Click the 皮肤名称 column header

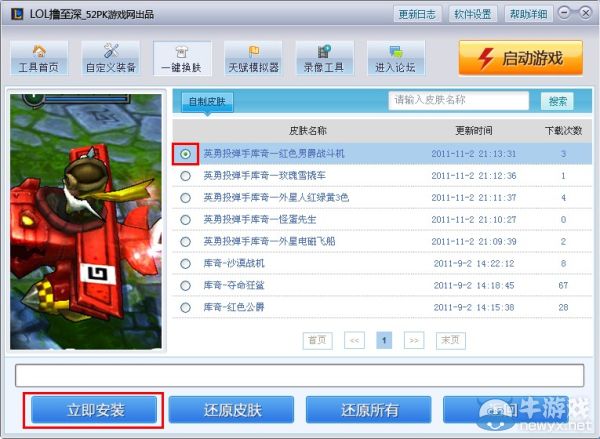(308, 131)
